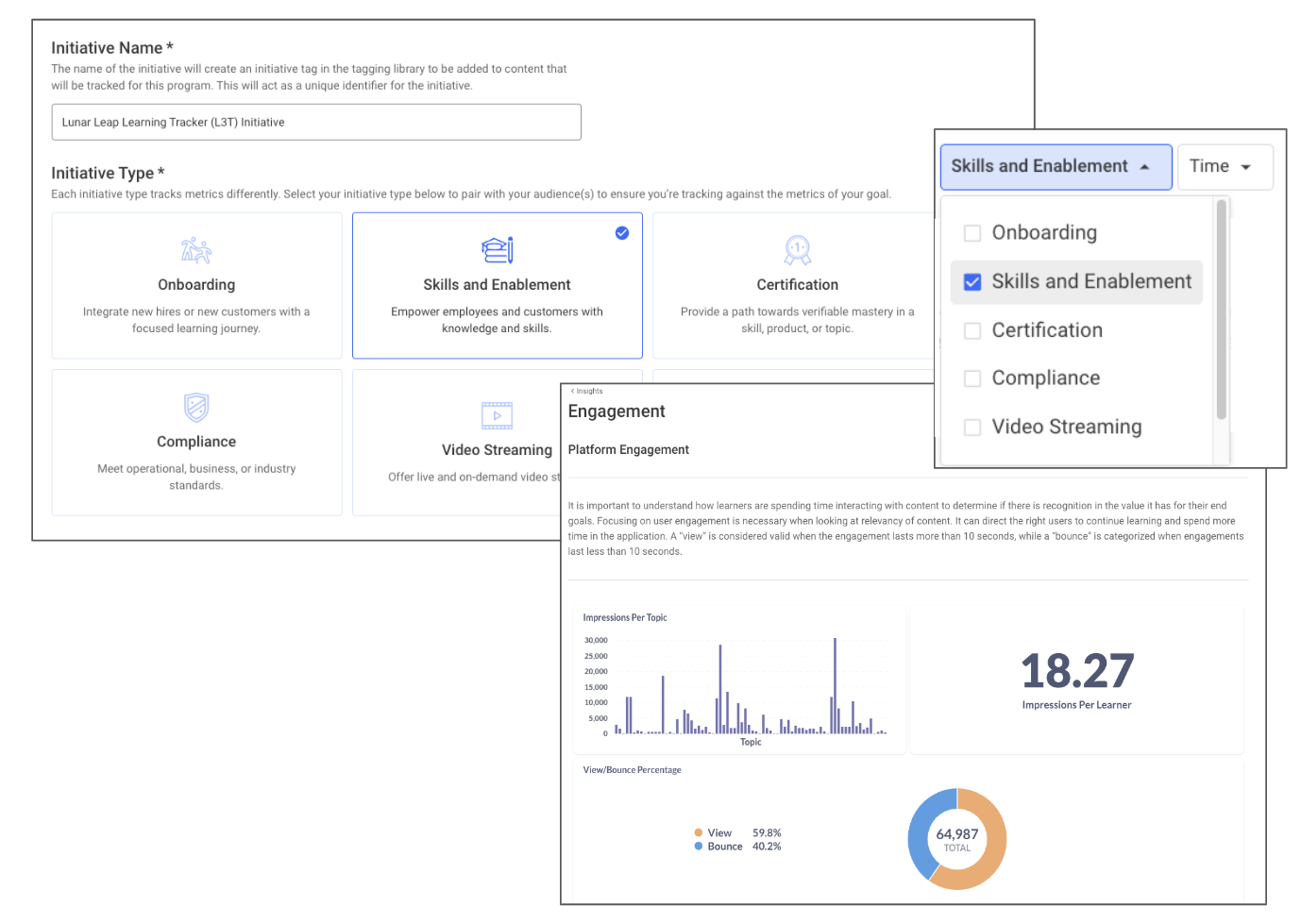Check the Onboarding option in the dropdown

pos(972,232)
